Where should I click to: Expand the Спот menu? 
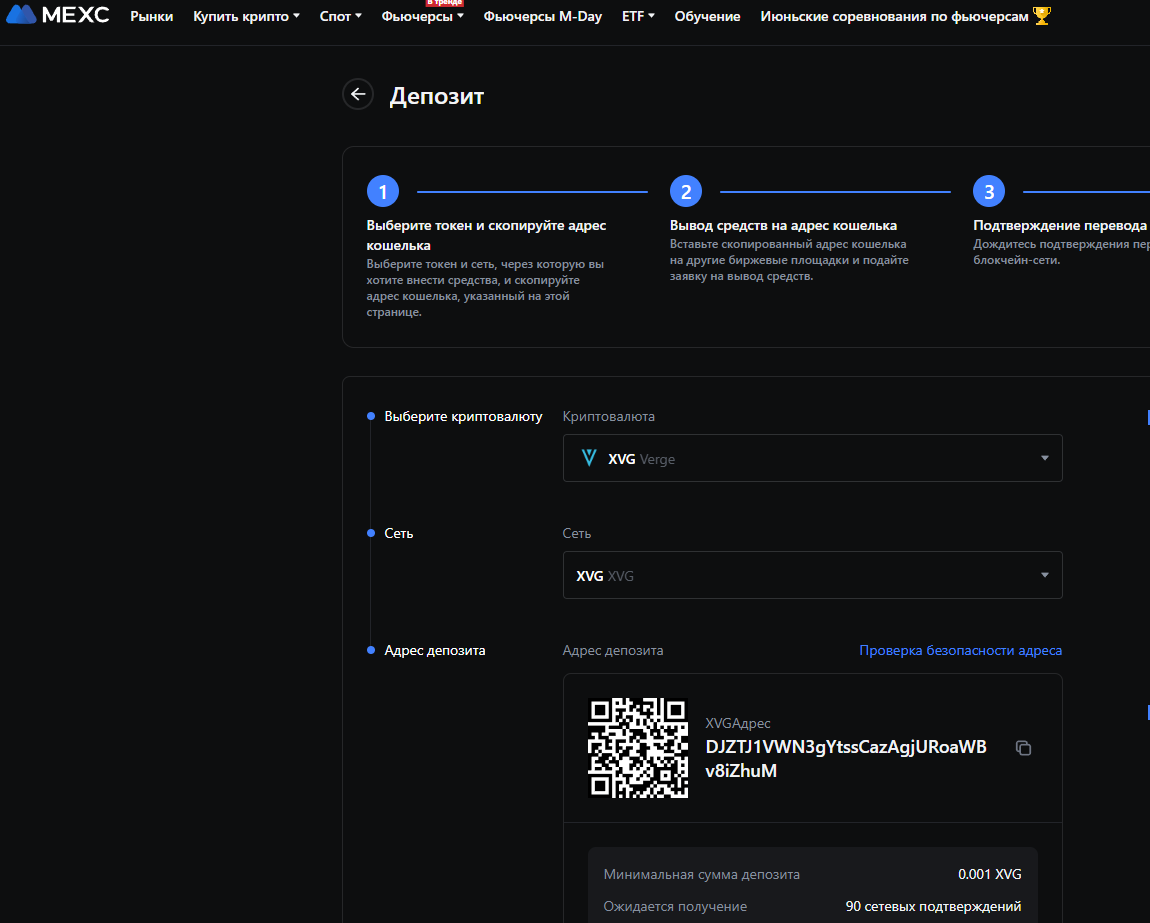340,16
